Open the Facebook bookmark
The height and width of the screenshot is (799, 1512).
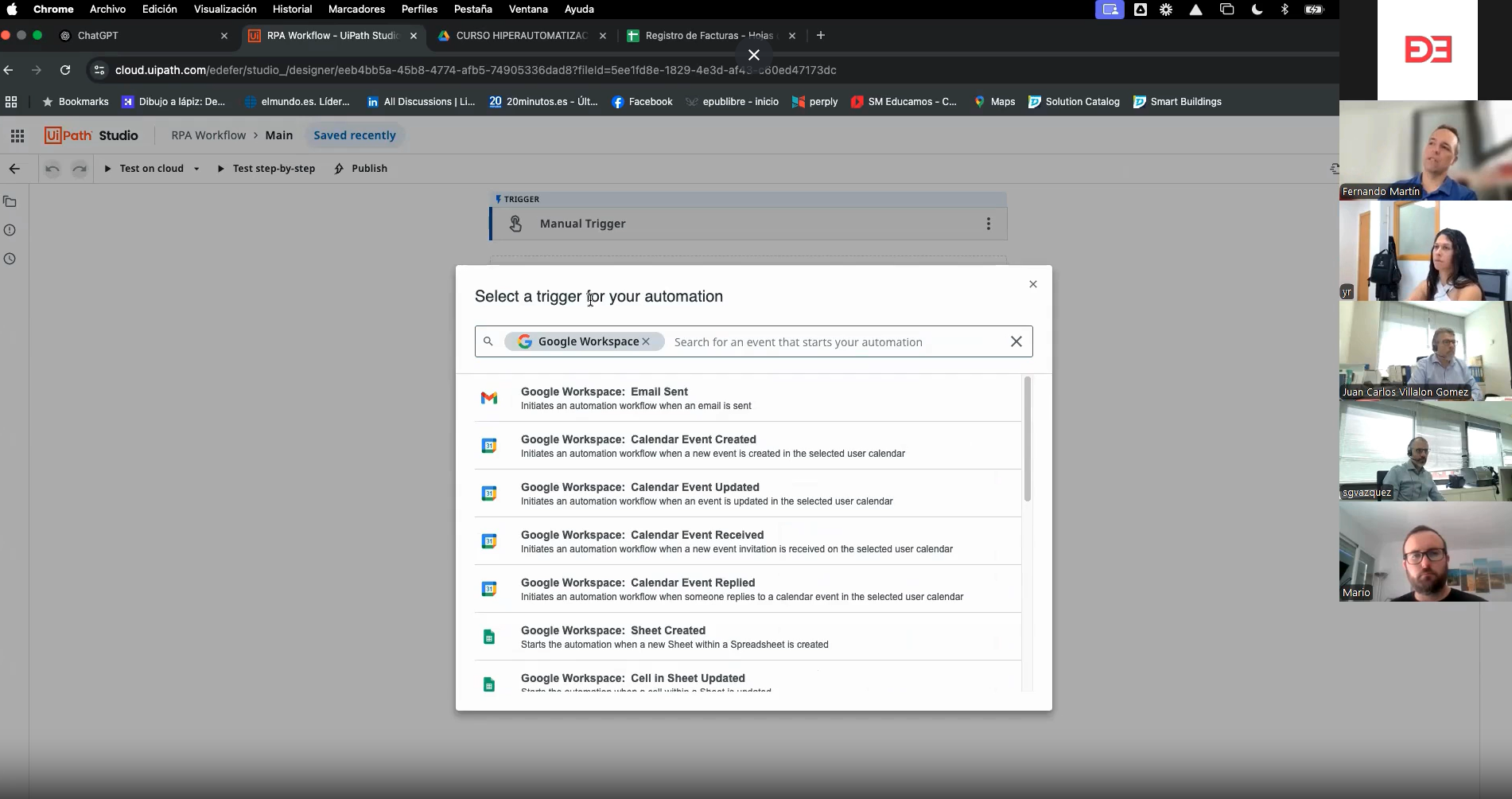pos(642,102)
